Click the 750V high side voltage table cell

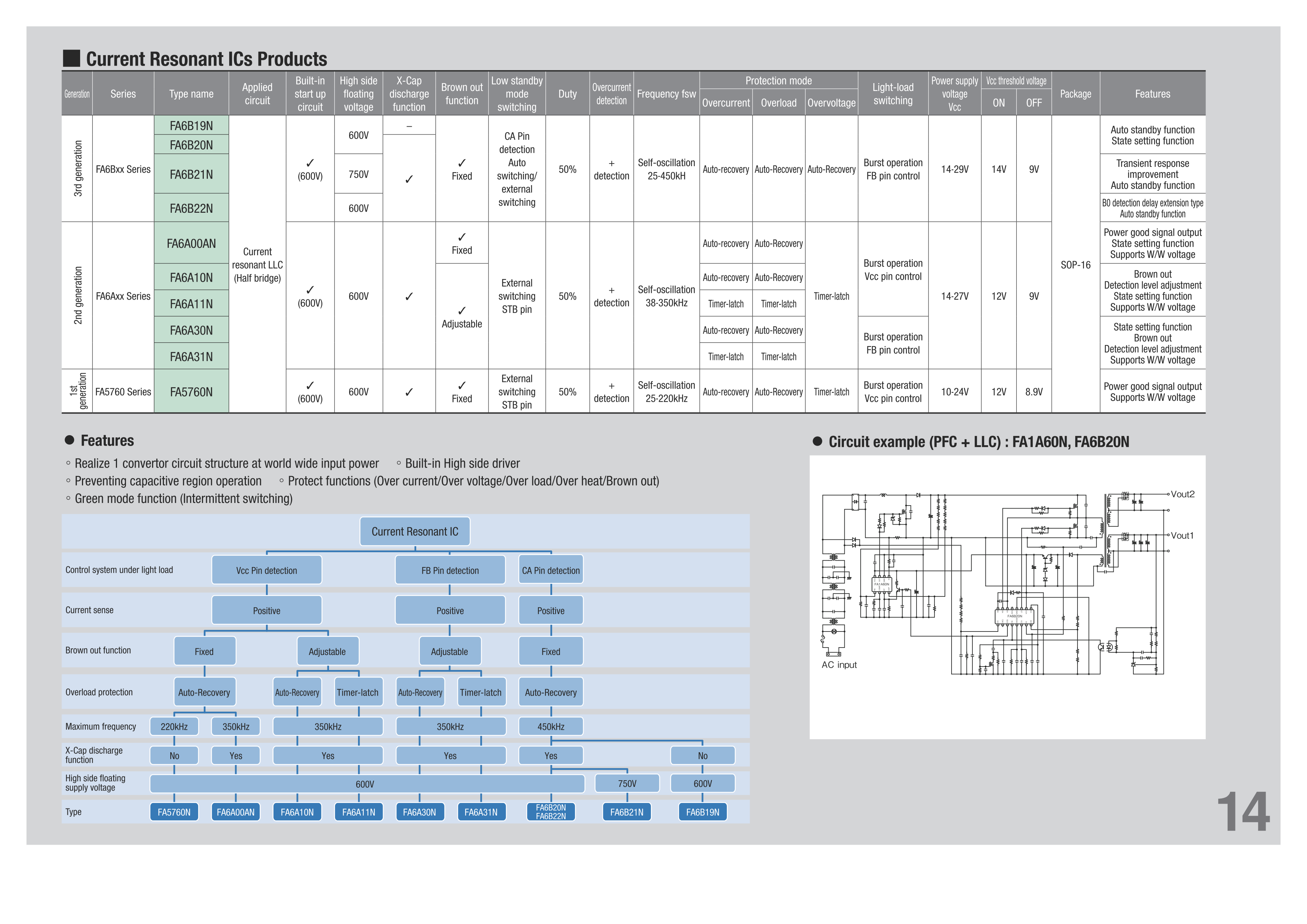point(359,174)
